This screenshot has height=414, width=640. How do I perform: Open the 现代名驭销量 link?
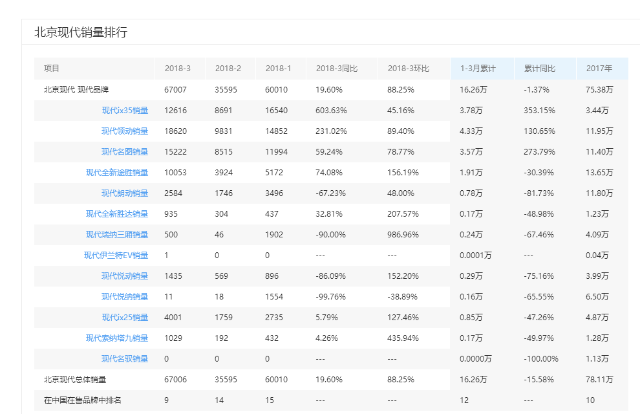point(124,358)
